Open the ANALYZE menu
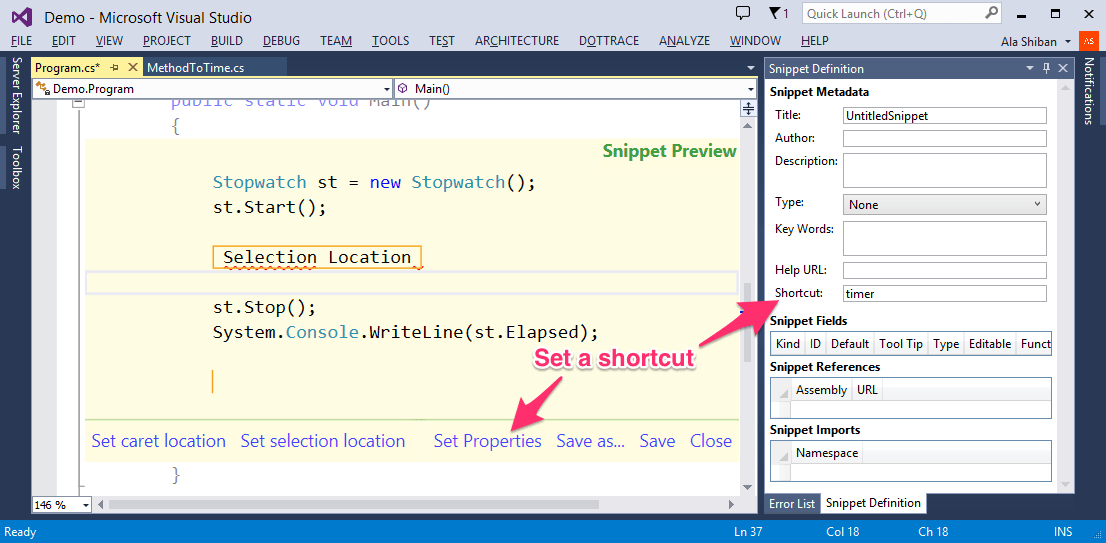The height and width of the screenshot is (543, 1106). coord(686,41)
